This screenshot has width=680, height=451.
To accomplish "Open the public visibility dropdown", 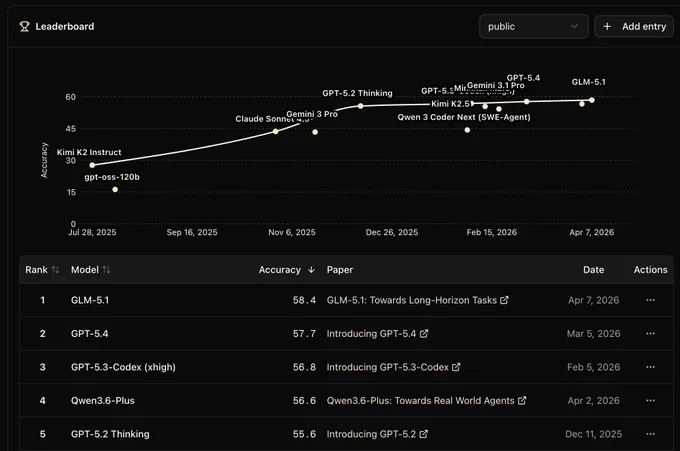I will tap(533, 26).
